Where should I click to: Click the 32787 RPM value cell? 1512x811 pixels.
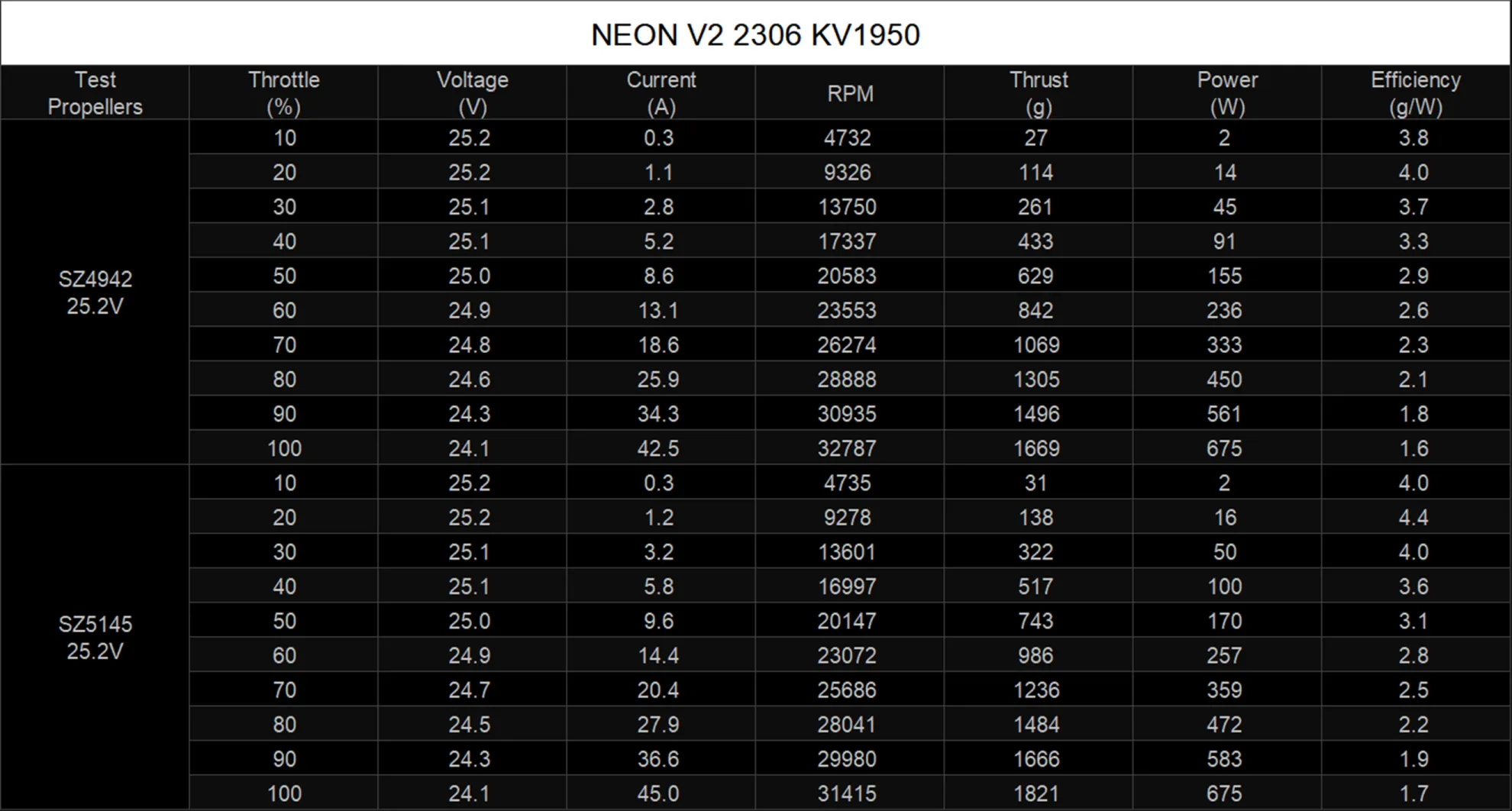pos(851,448)
